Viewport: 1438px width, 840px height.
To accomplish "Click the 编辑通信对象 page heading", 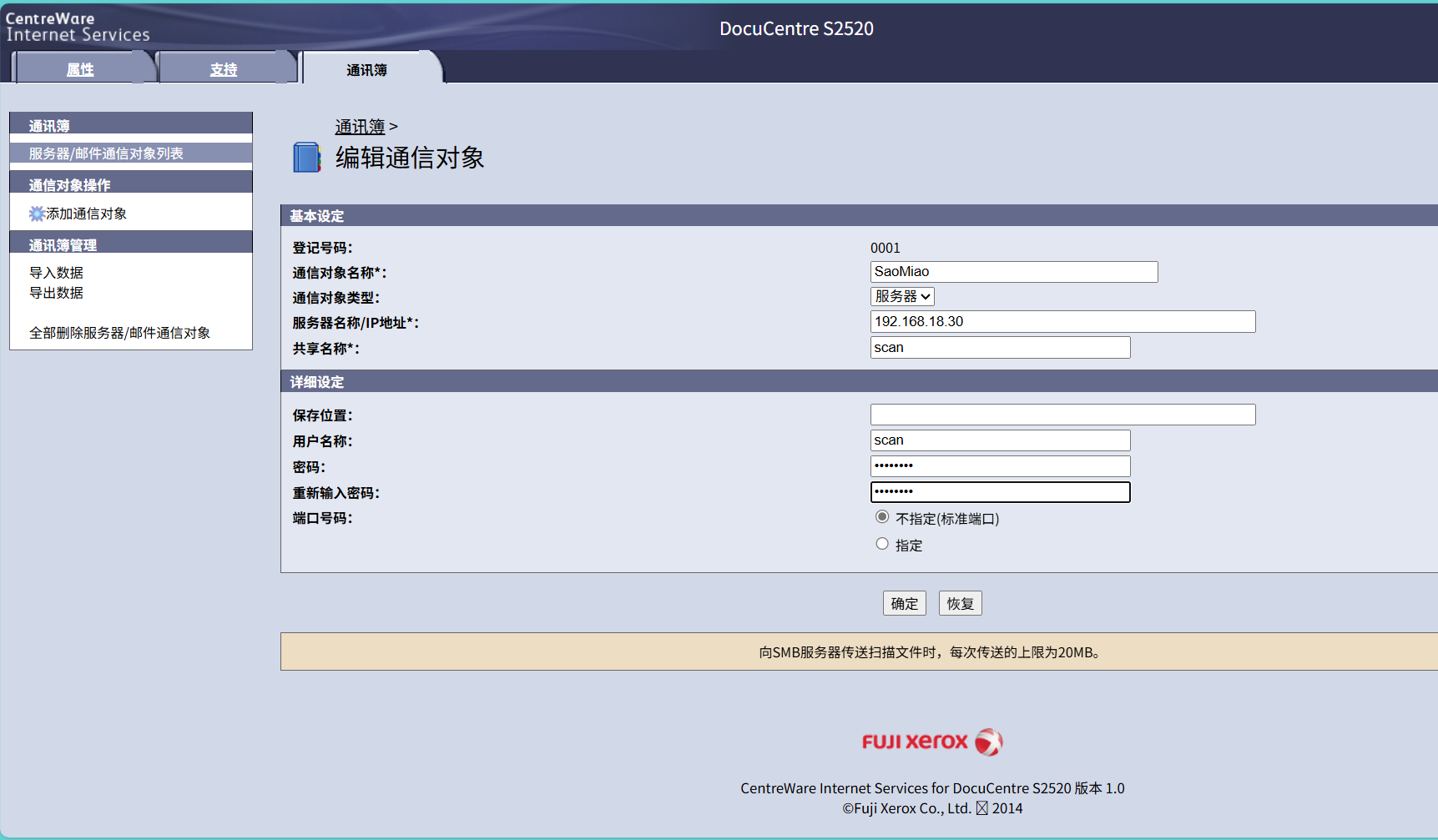I will pyautogui.click(x=410, y=158).
